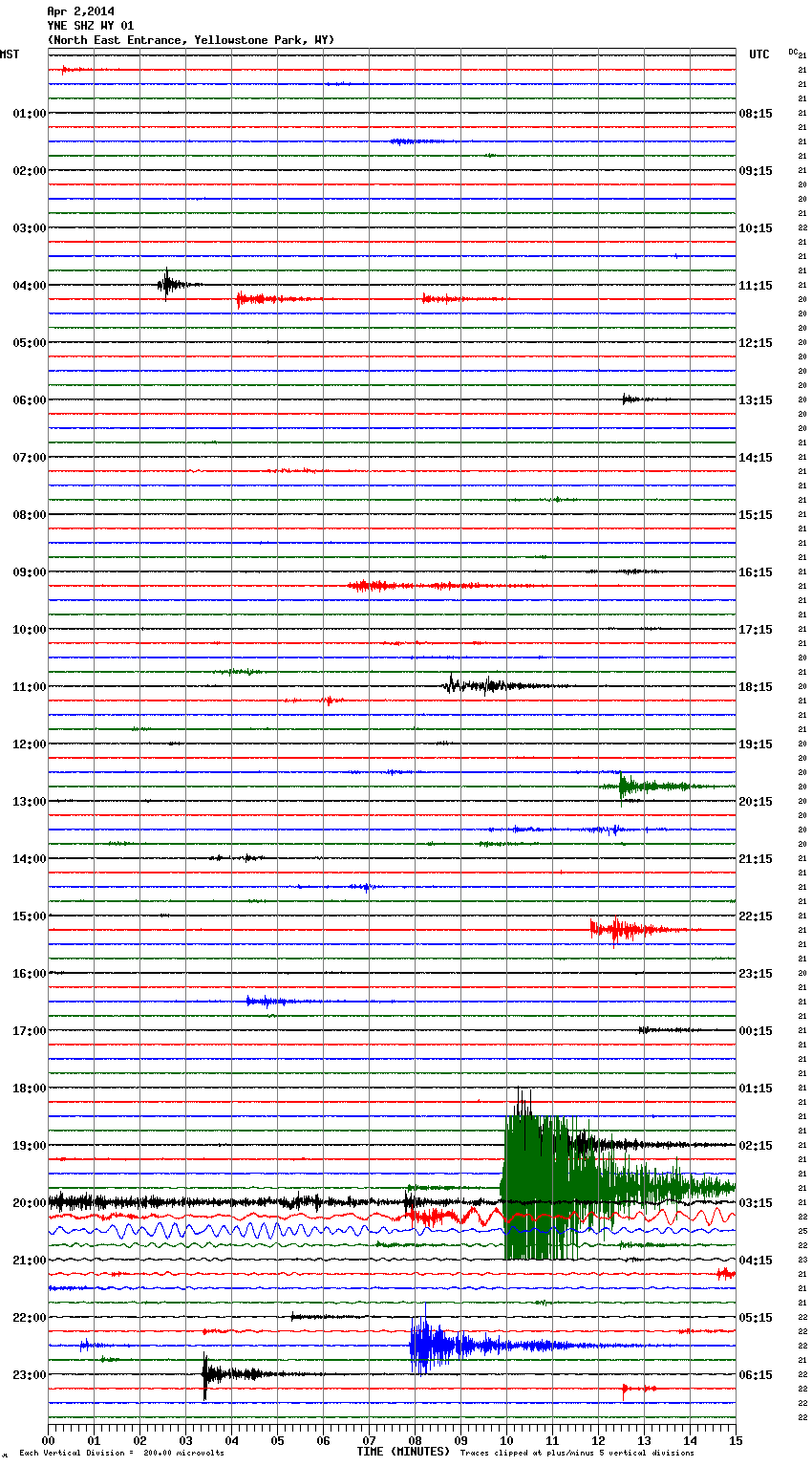Click the '12' minute tick label
Image resolution: width=812 pixels, height=1466 pixels.
pyautogui.click(x=598, y=1440)
